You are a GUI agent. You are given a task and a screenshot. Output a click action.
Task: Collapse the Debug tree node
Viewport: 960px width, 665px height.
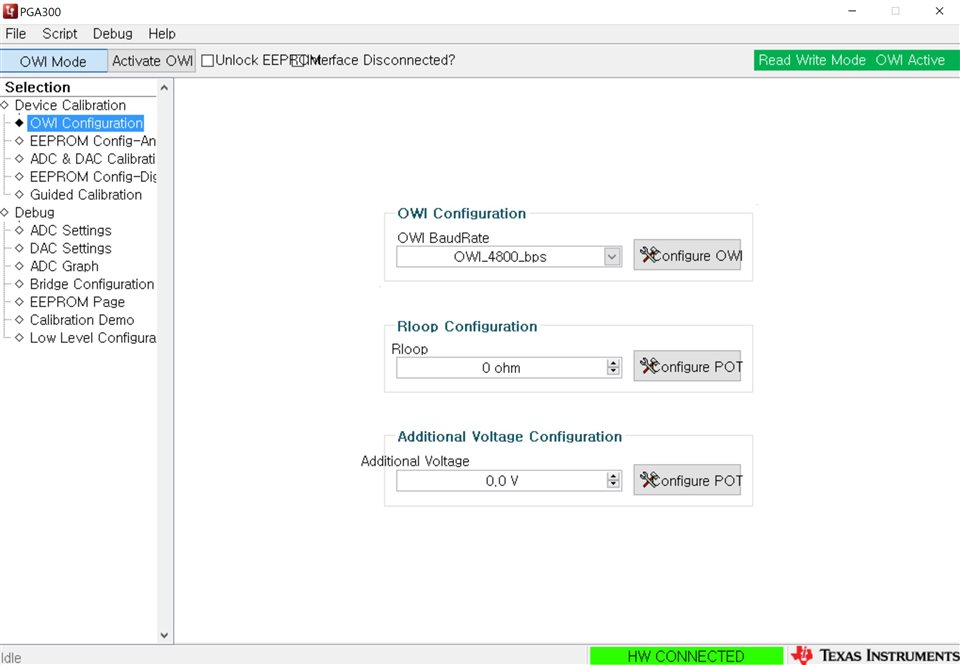pos(4,212)
